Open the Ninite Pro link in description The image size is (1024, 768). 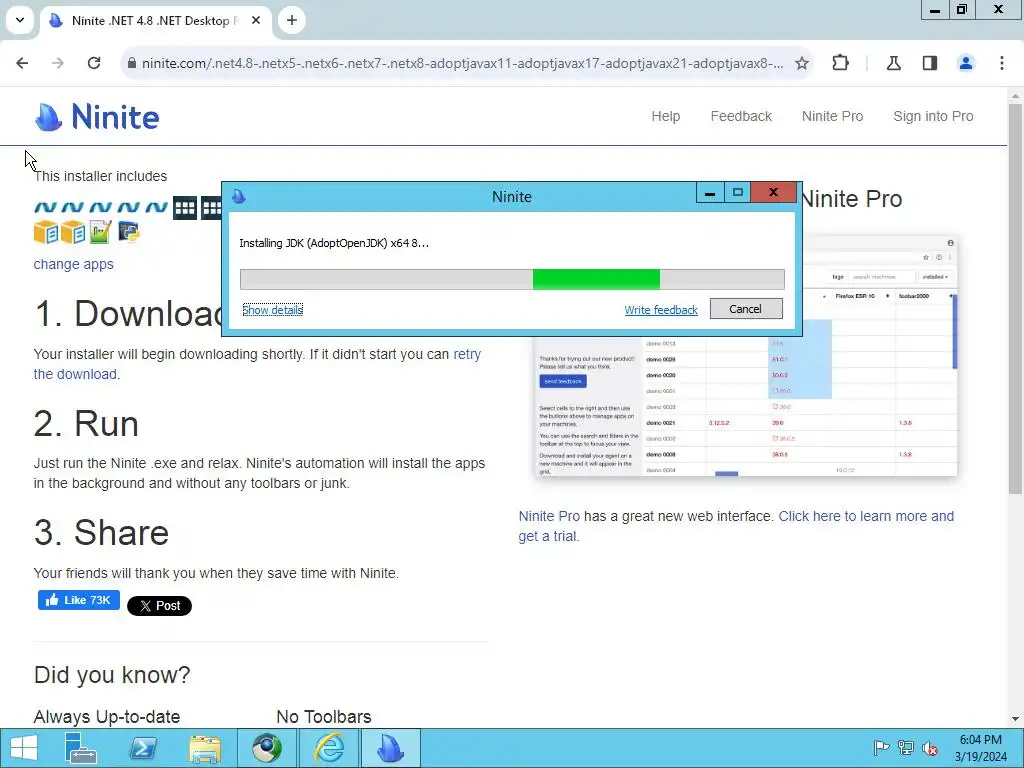coord(549,517)
